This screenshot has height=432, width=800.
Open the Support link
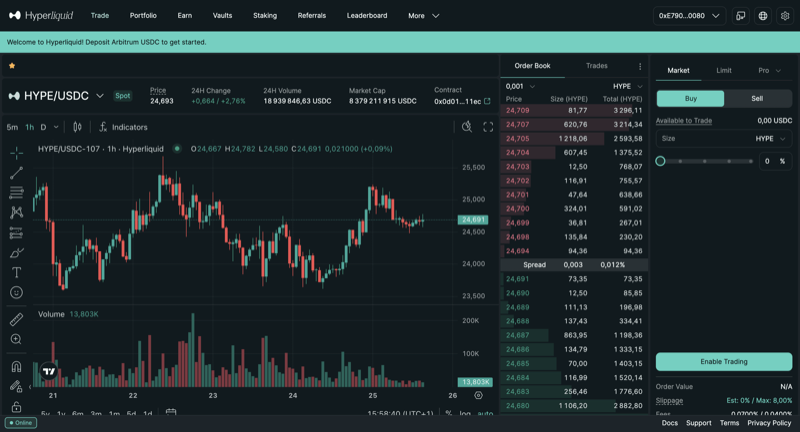click(698, 423)
